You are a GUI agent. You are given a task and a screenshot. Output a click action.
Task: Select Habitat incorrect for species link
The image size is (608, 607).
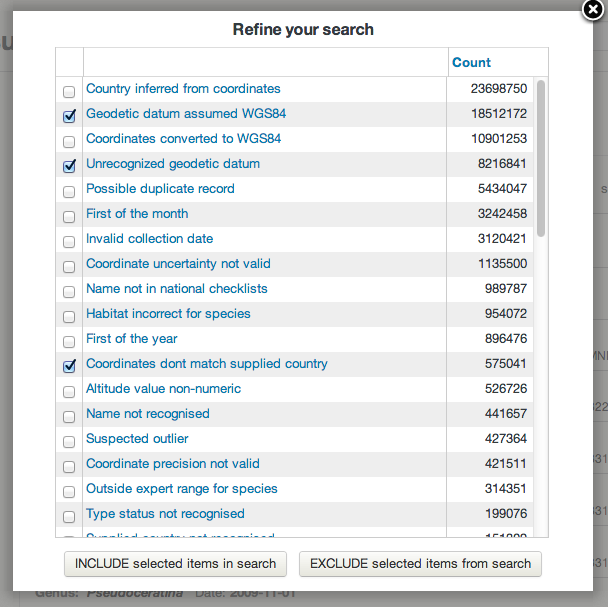(x=168, y=314)
